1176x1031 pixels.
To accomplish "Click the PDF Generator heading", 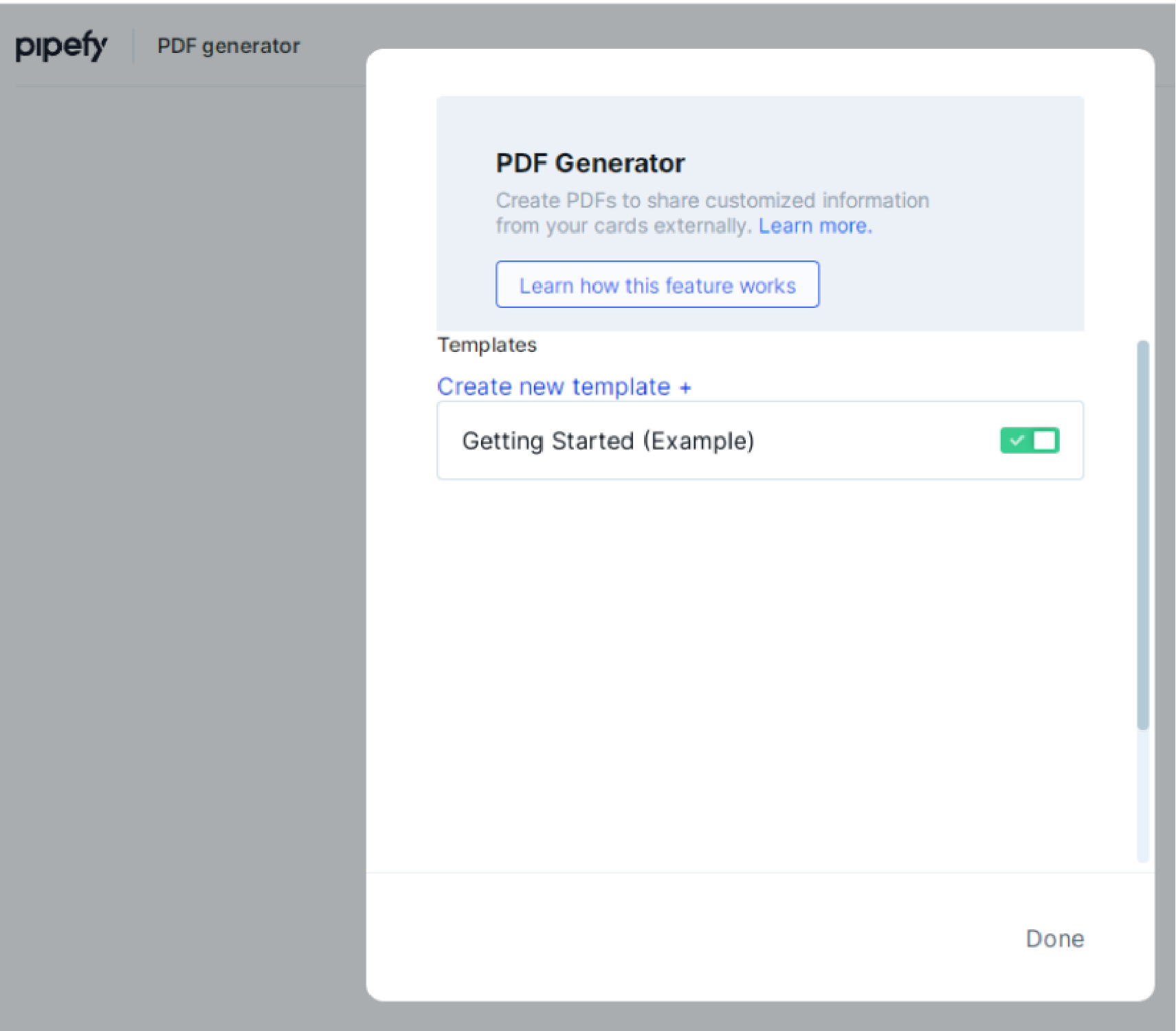I will pyautogui.click(x=590, y=164).
